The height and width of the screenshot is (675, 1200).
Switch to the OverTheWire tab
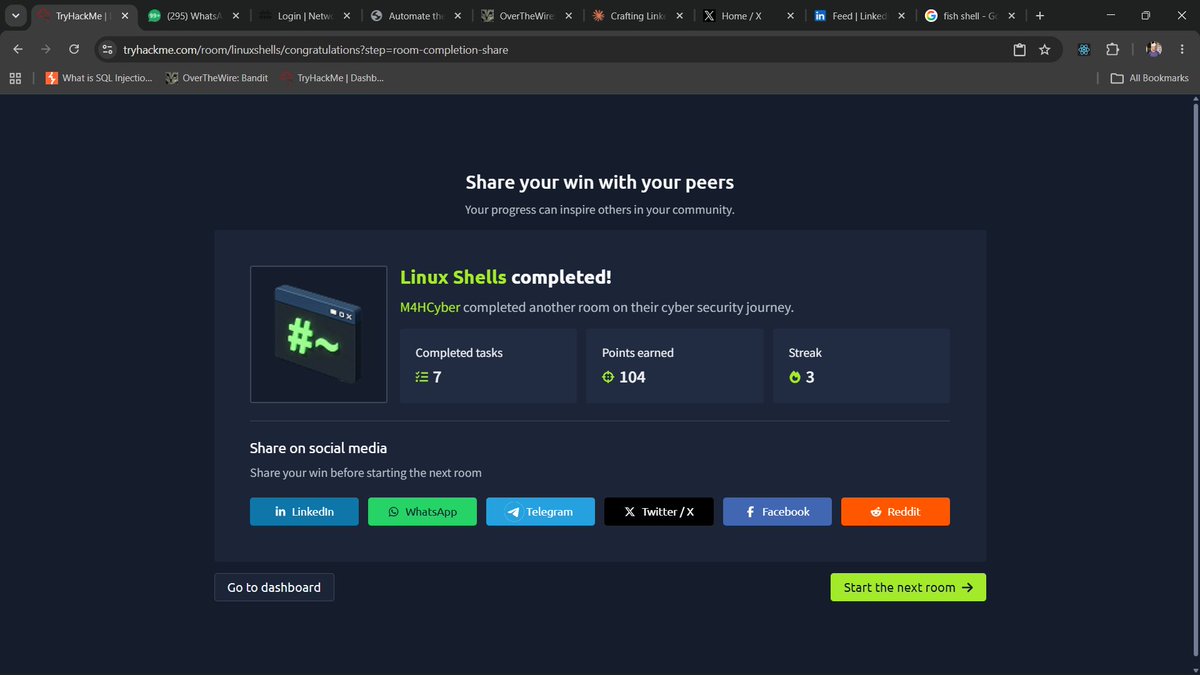click(x=525, y=16)
